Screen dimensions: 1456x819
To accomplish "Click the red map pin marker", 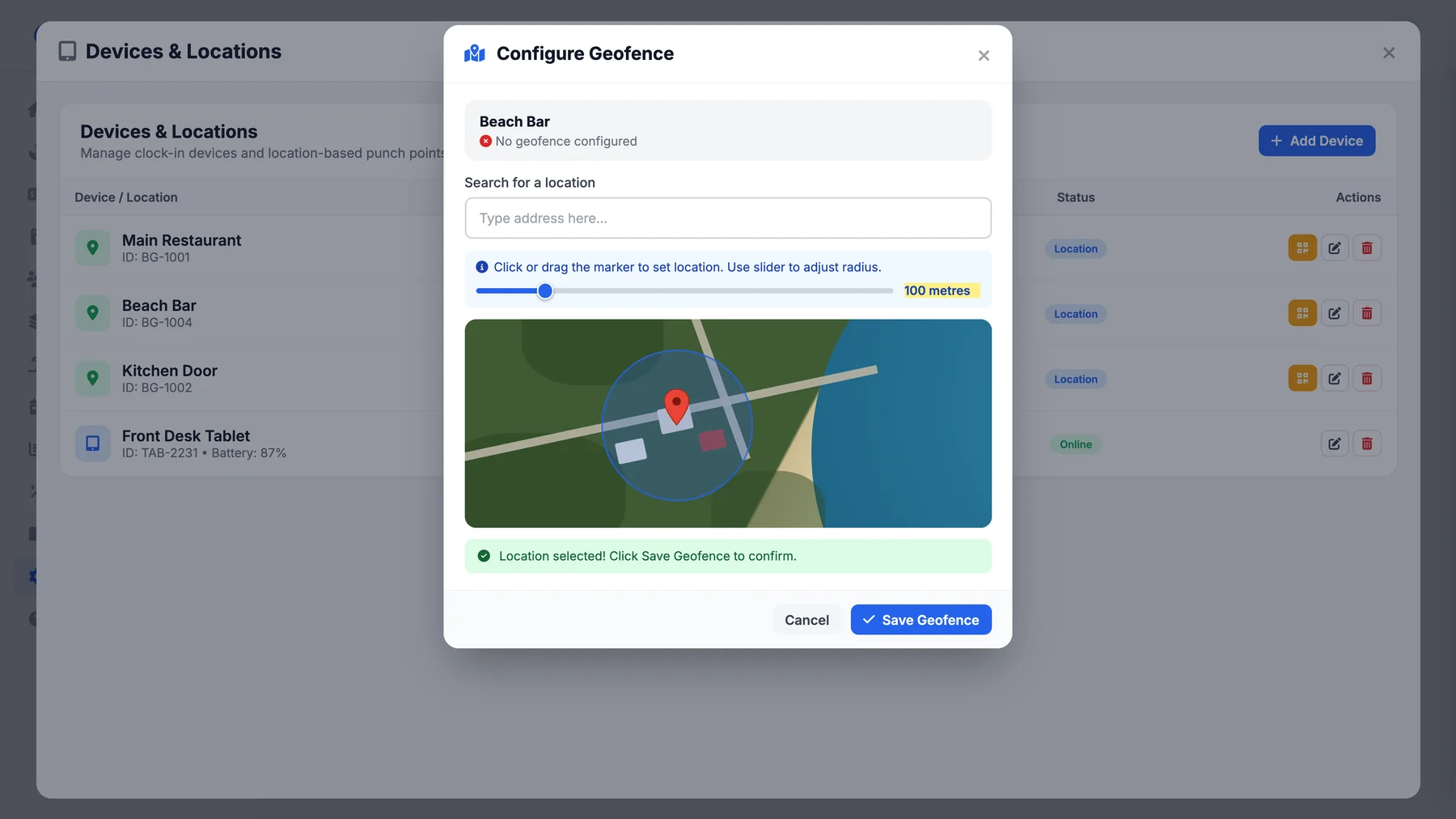I will (x=676, y=406).
